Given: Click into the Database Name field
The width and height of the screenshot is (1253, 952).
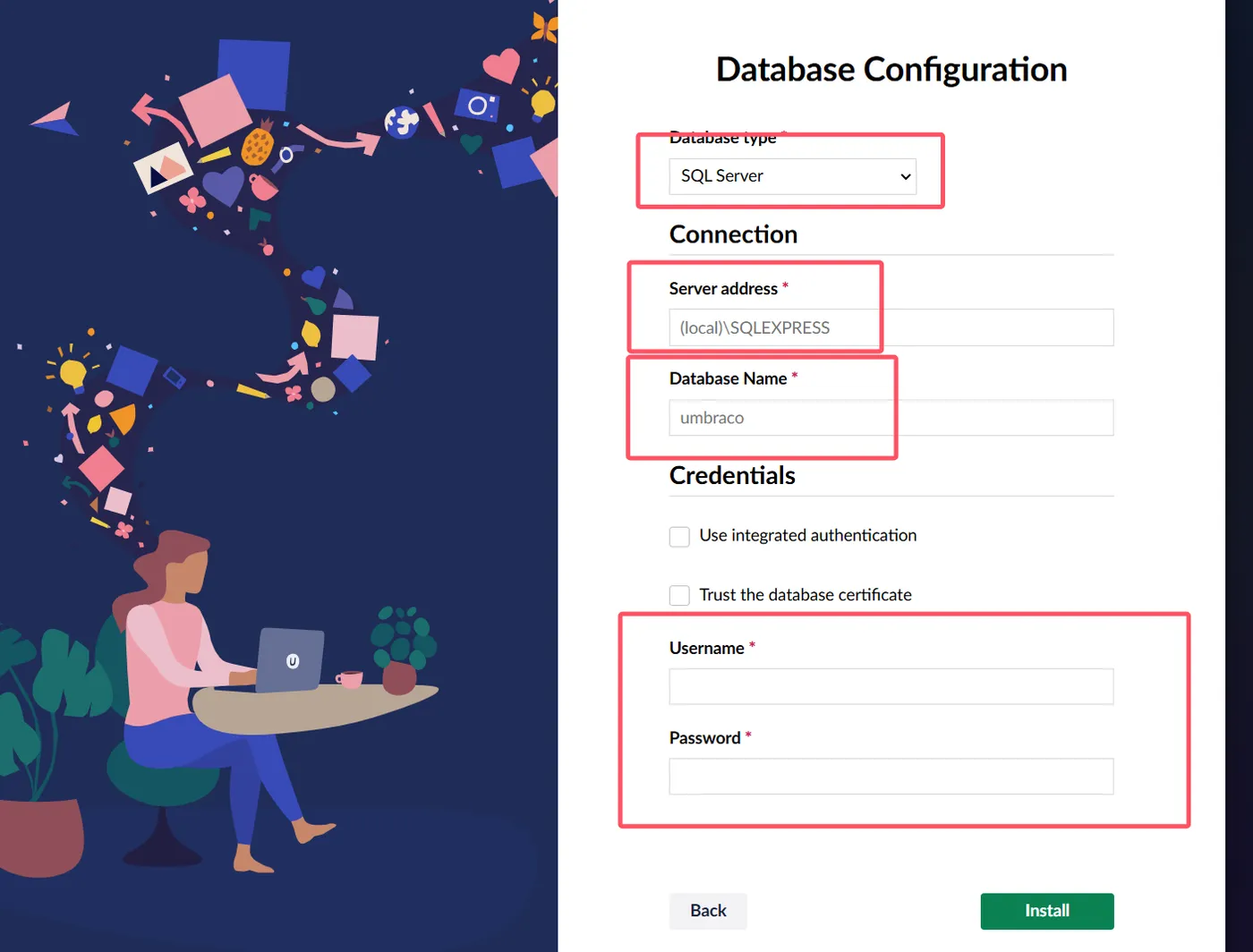Looking at the screenshot, I should coord(891,418).
